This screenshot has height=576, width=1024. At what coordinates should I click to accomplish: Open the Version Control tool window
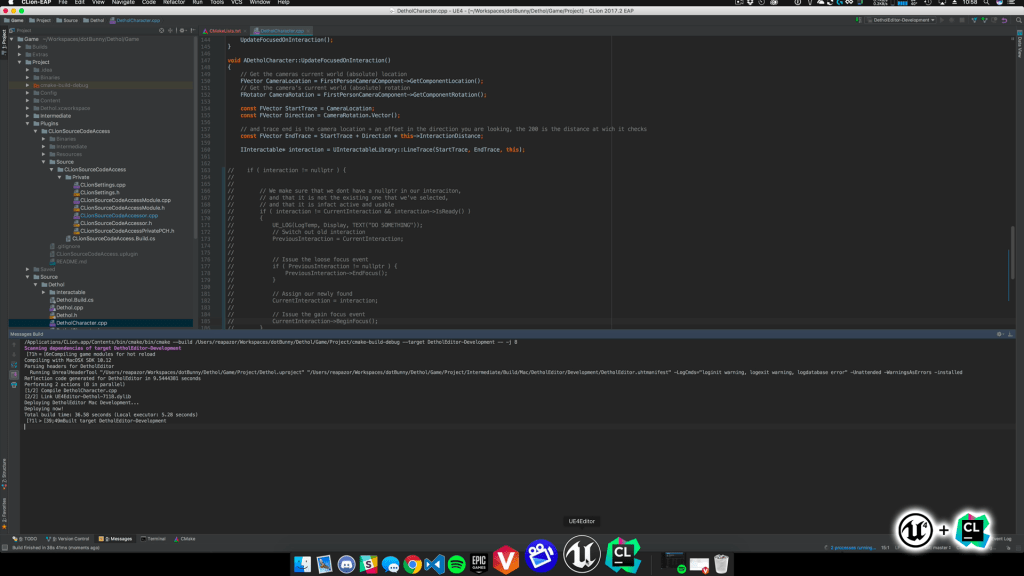point(69,538)
